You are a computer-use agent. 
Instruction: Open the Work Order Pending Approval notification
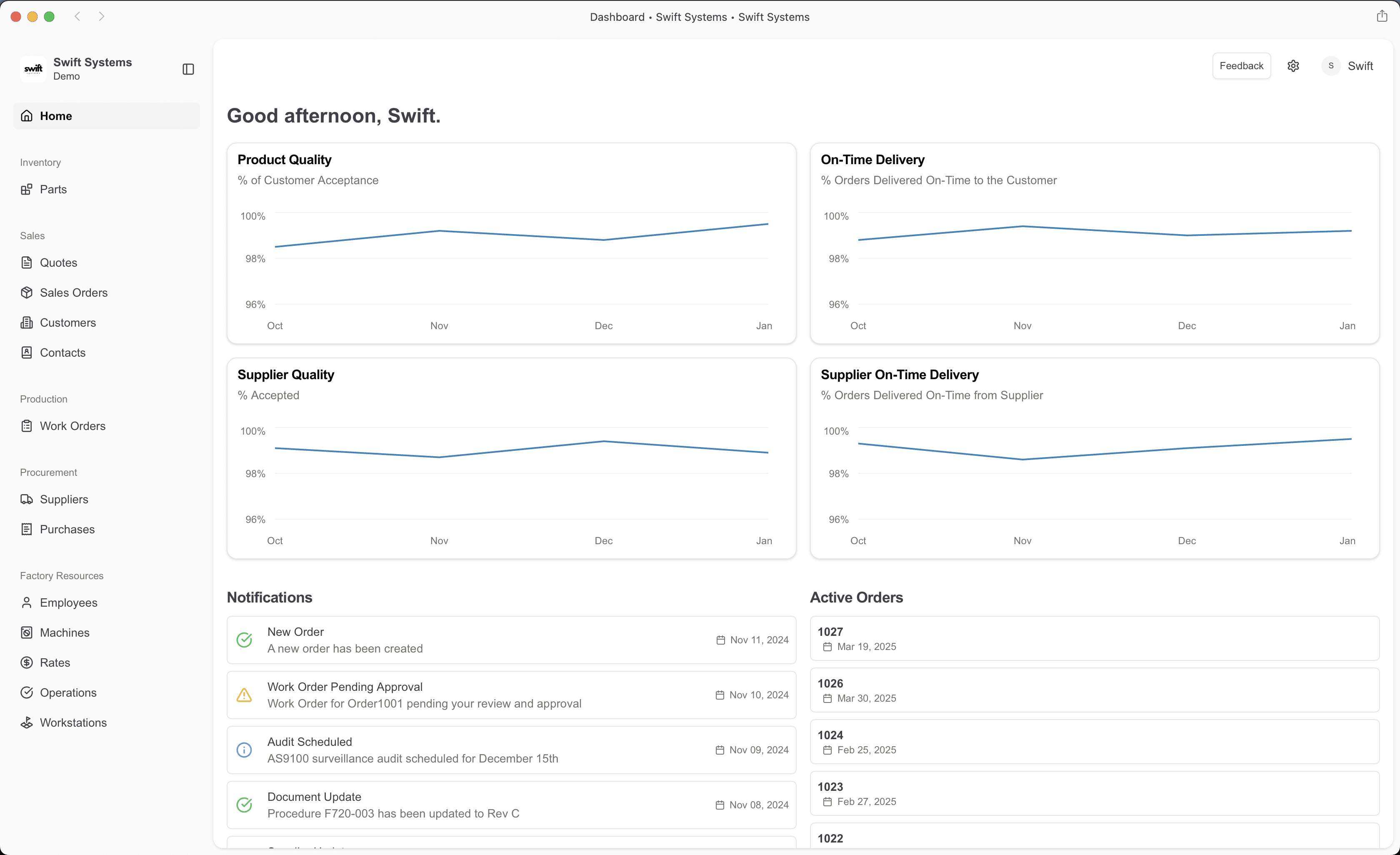(511, 695)
